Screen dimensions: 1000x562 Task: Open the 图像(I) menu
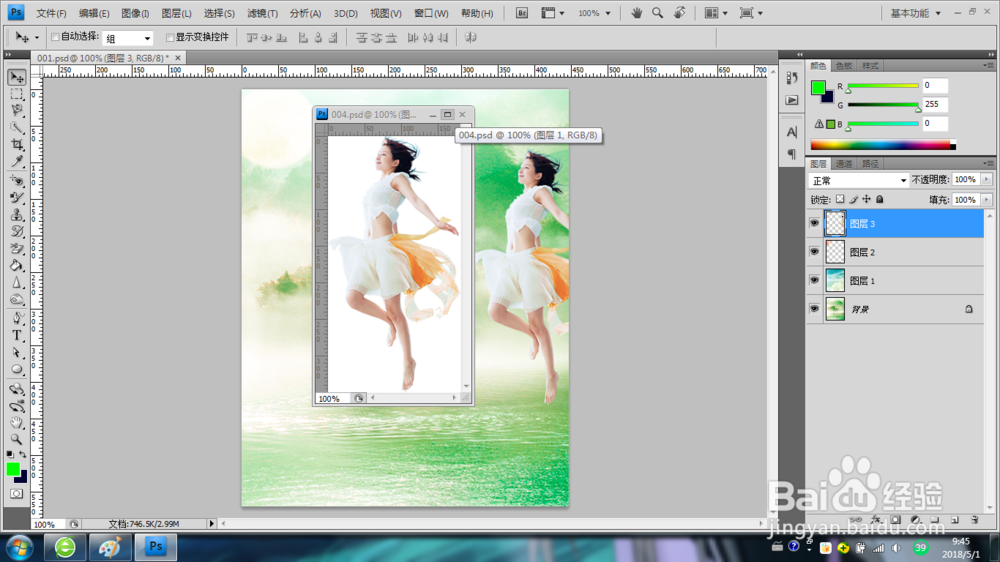pyautogui.click(x=135, y=13)
